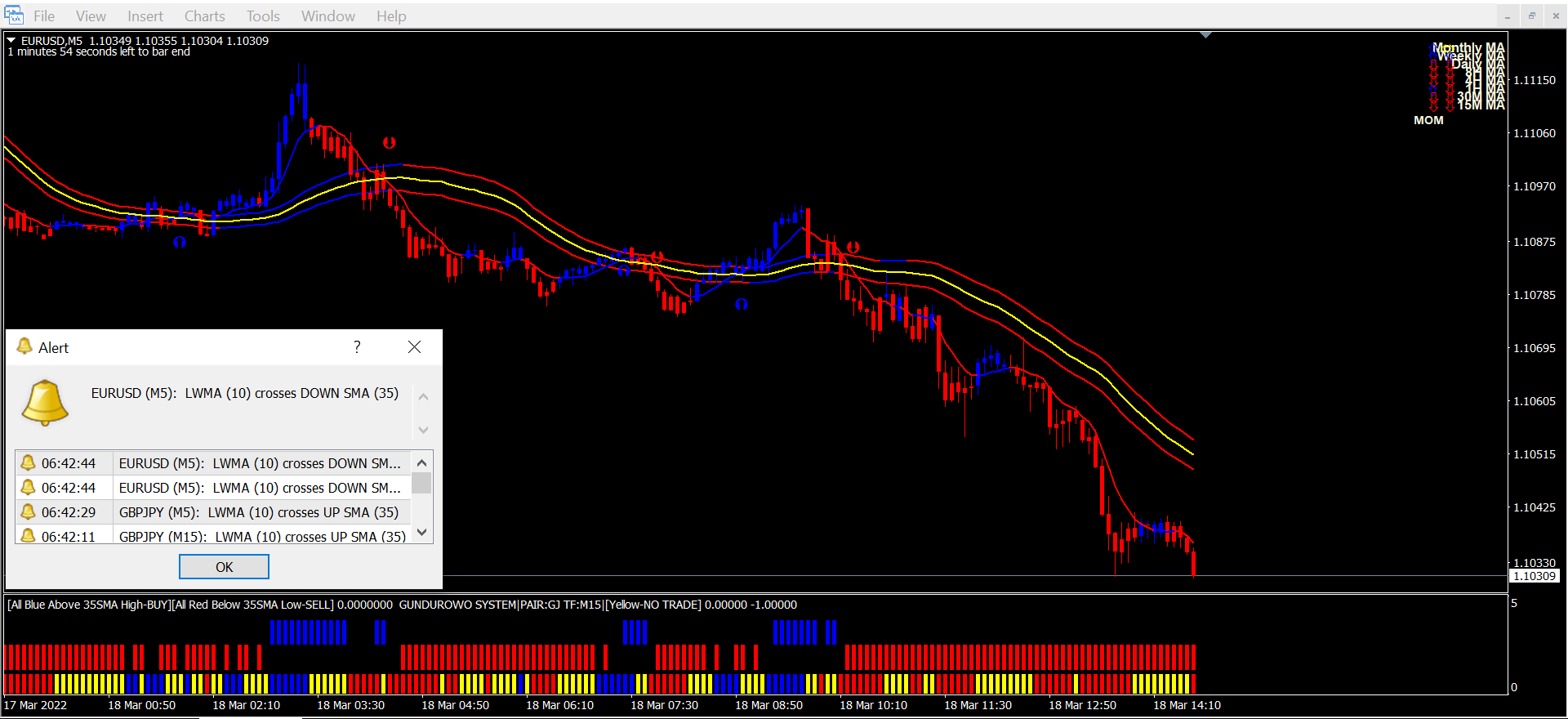Image resolution: width=1568 pixels, height=719 pixels.
Task: Click the alert list scrollbar thumb
Action: (x=421, y=484)
